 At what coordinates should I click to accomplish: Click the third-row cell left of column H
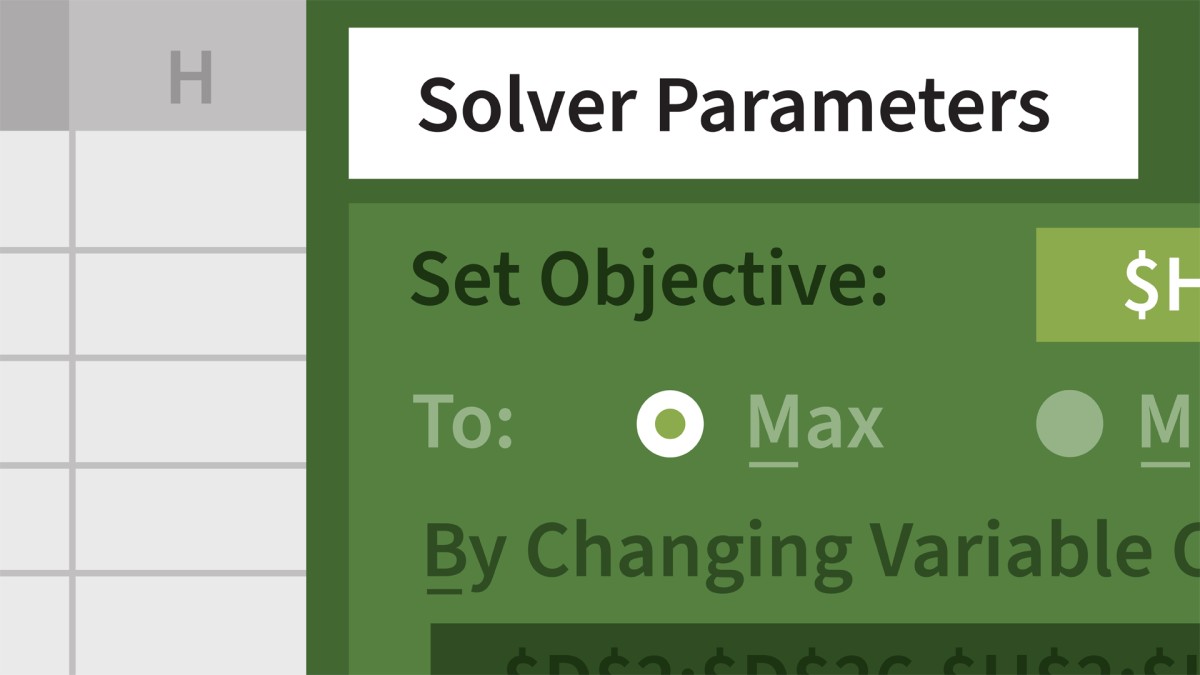click(x=34, y=411)
